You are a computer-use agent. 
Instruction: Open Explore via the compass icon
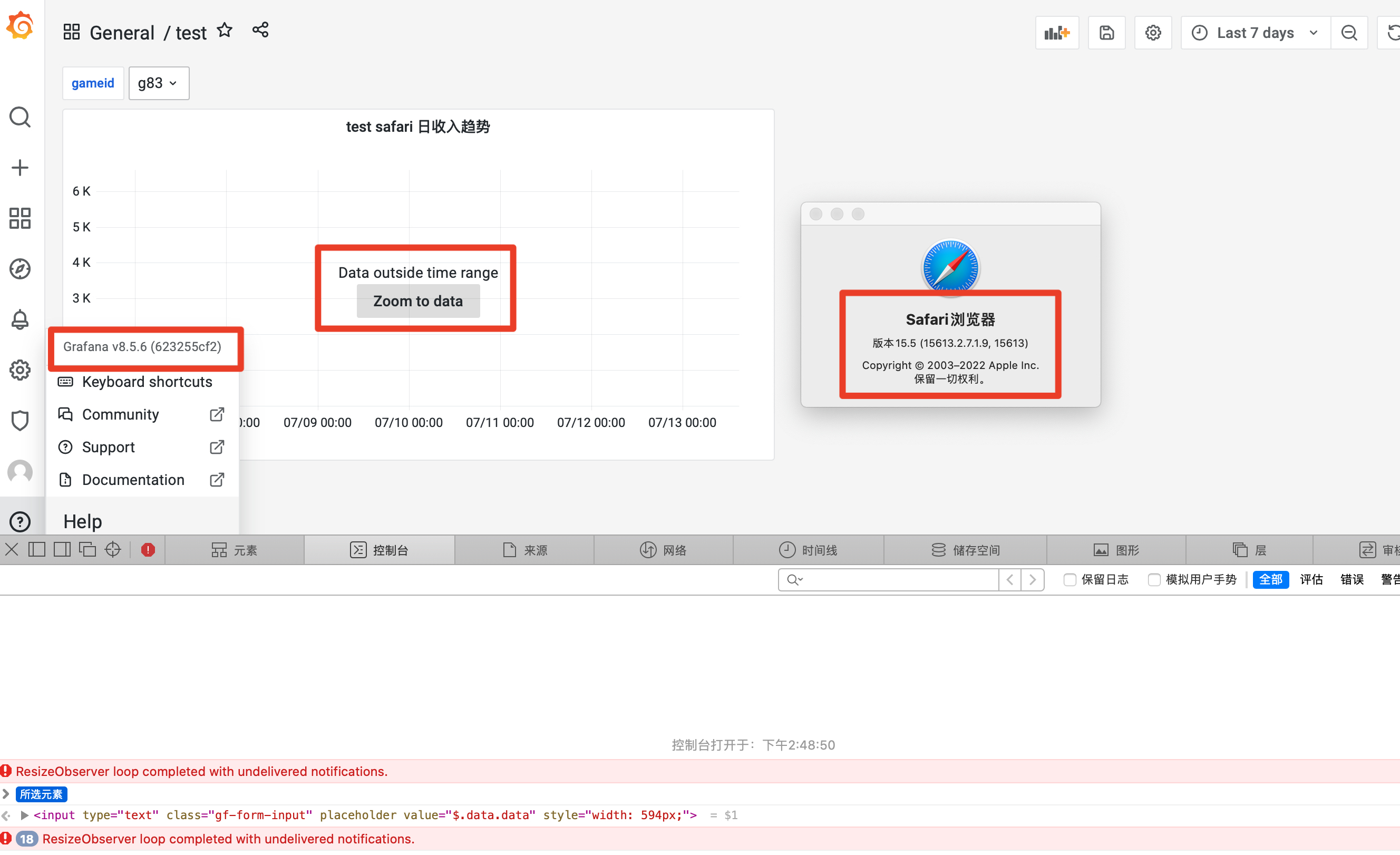(x=20, y=269)
